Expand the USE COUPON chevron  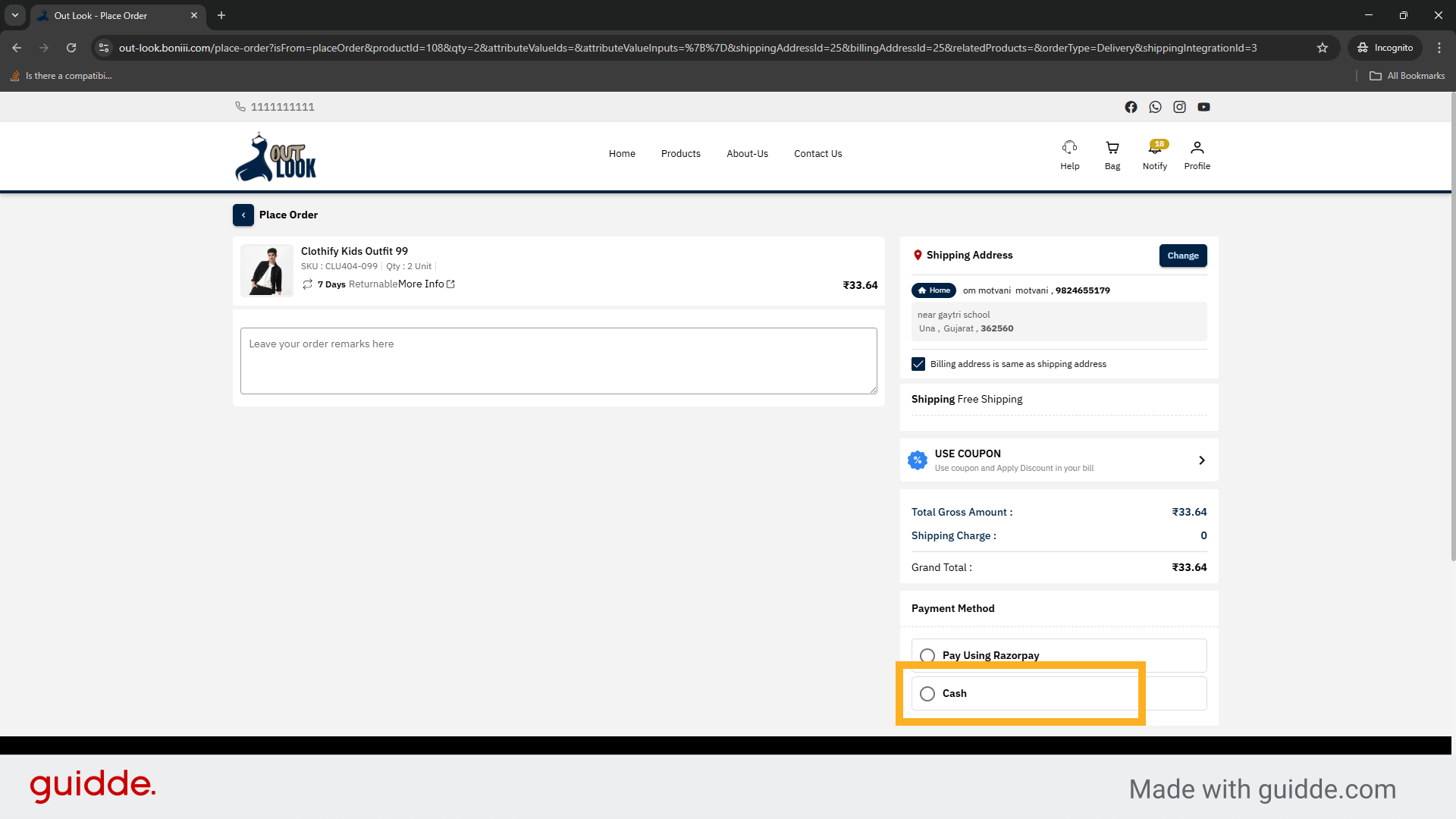point(1201,460)
